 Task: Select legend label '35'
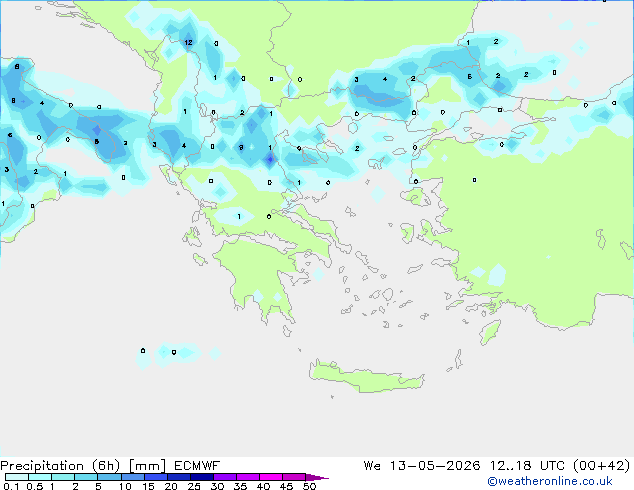(x=240, y=486)
